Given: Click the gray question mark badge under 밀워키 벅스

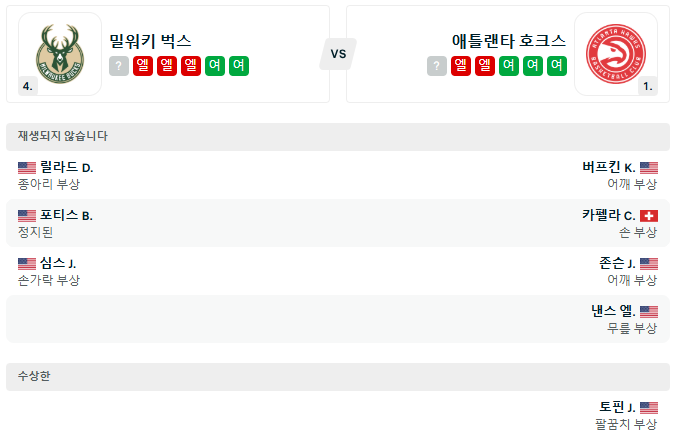Looking at the screenshot, I should point(119,66).
